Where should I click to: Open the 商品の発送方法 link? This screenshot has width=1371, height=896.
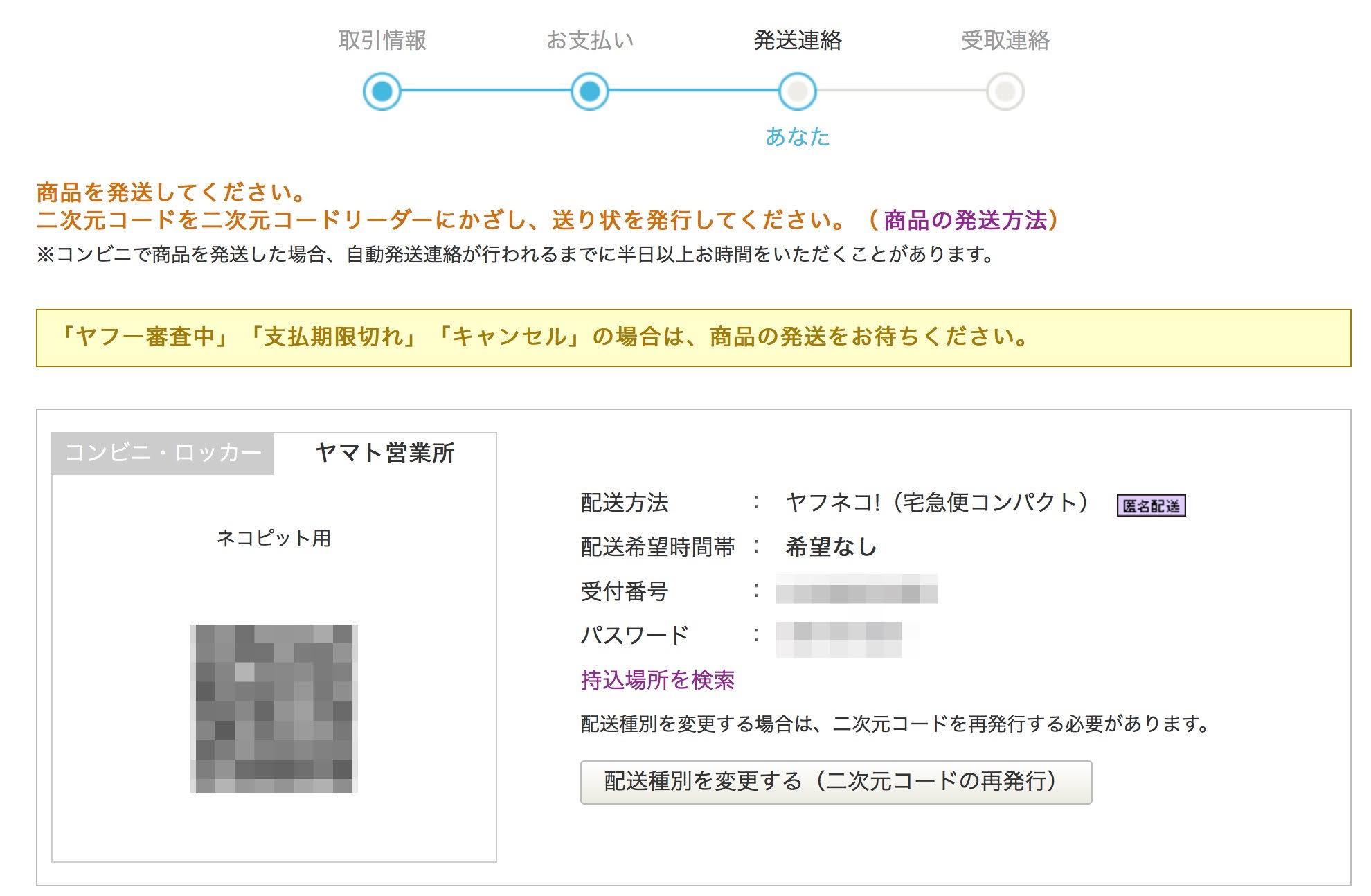(x=965, y=220)
